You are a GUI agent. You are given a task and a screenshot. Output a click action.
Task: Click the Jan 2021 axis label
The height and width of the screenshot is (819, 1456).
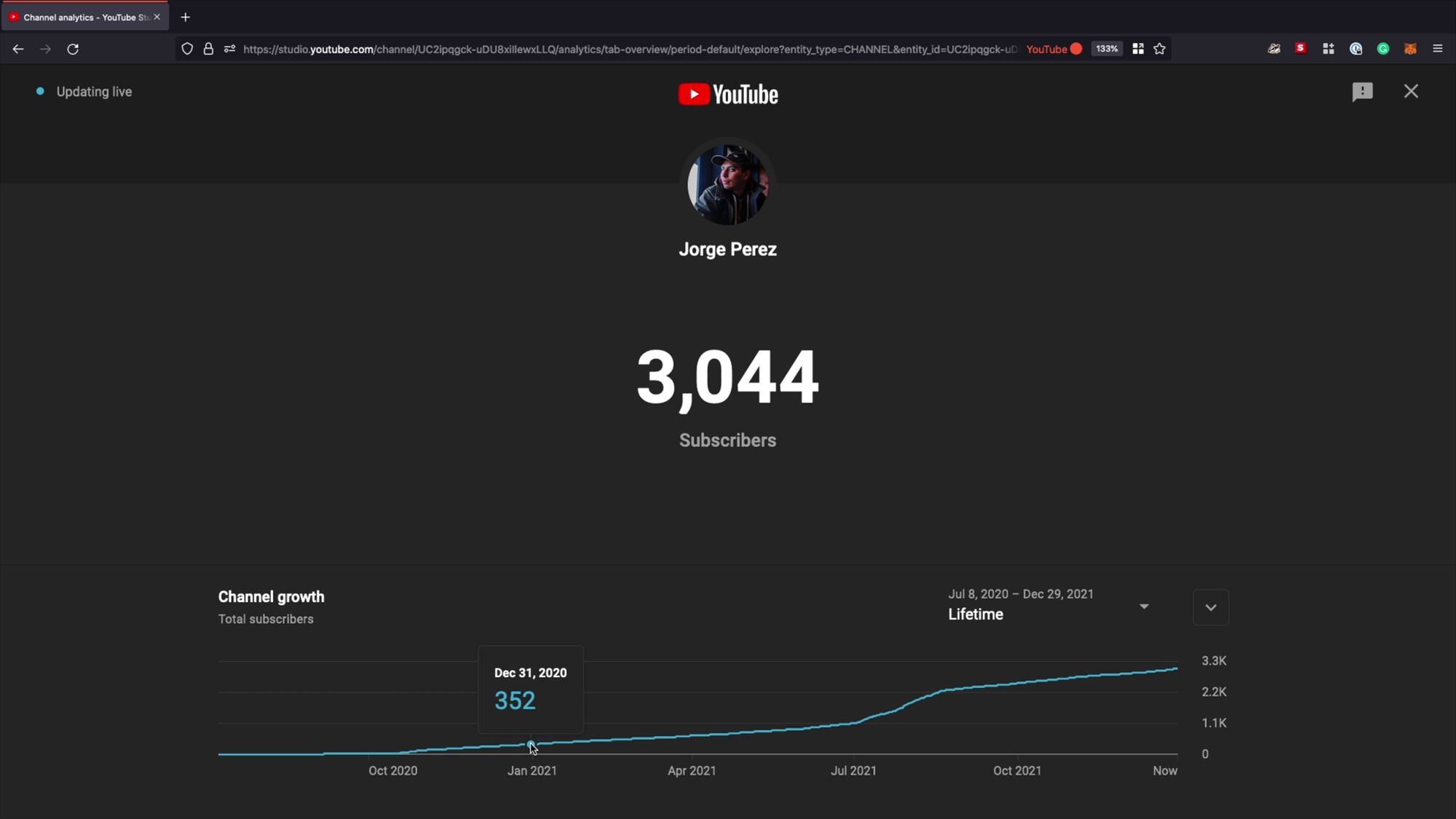pyautogui.click(x=532, y=771)
